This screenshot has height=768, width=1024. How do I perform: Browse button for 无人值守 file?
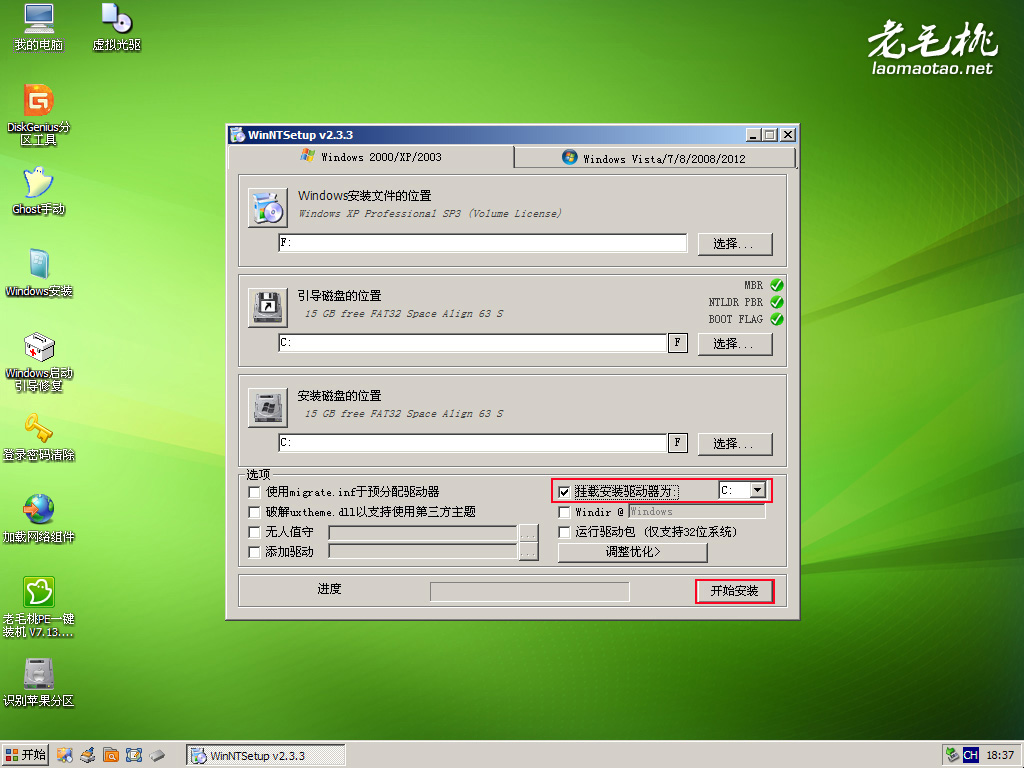click(x=528, y=533)
